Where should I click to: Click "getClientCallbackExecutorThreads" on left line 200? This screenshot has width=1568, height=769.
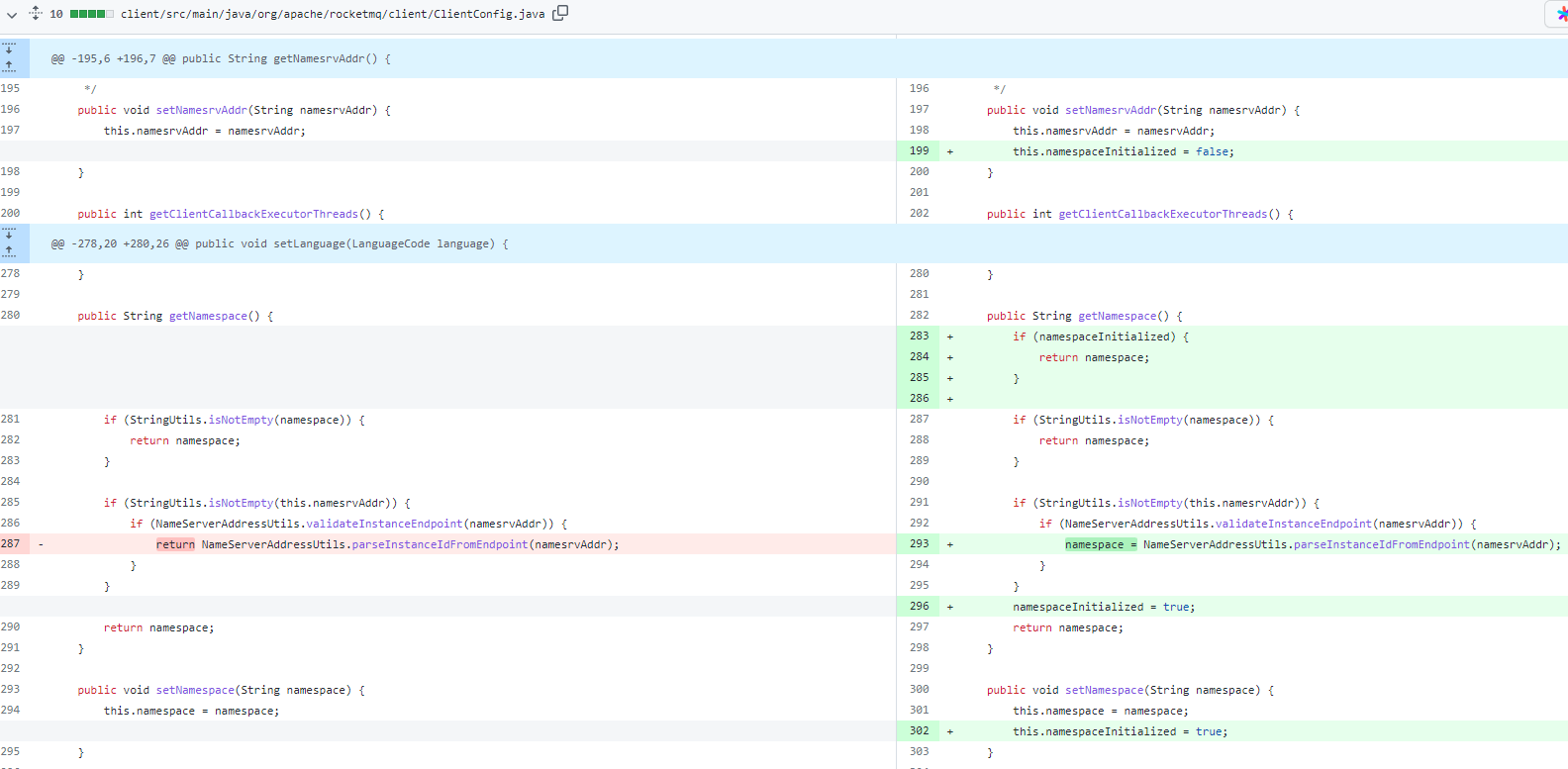coord(253,215)
